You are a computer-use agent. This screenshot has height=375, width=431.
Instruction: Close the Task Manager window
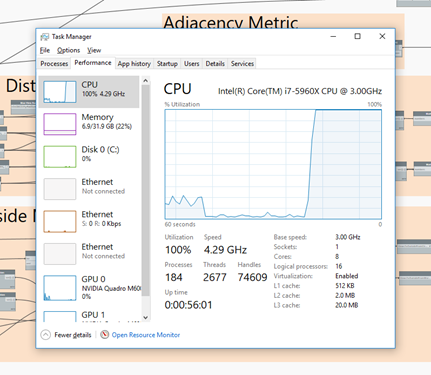[382, 36]
